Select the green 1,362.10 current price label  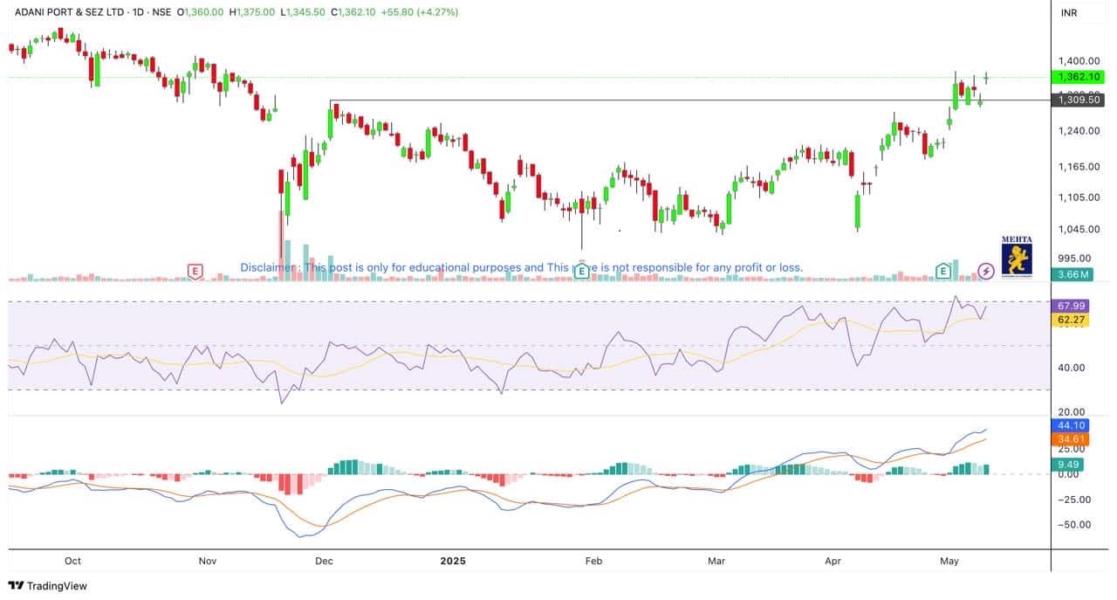[x=1078, y=77]
